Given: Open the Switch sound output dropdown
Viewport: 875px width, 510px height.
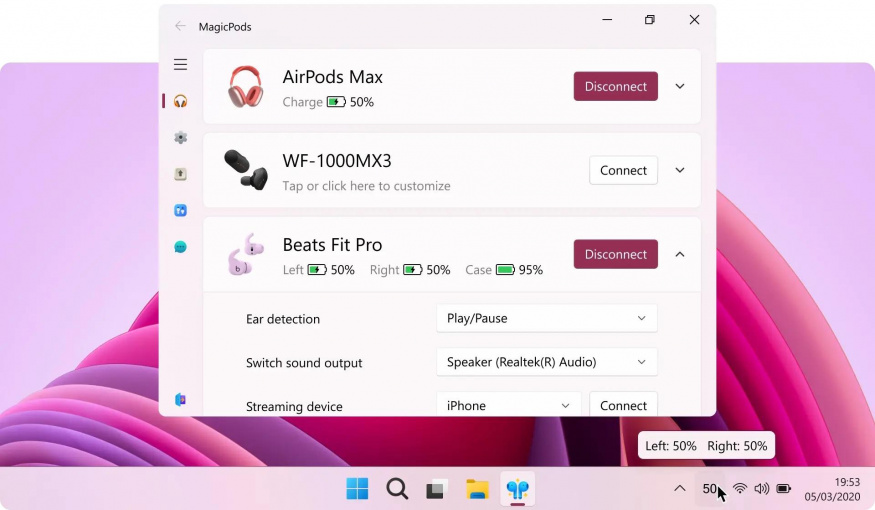Looking at the screenshot, I should [x=547, y=362].
